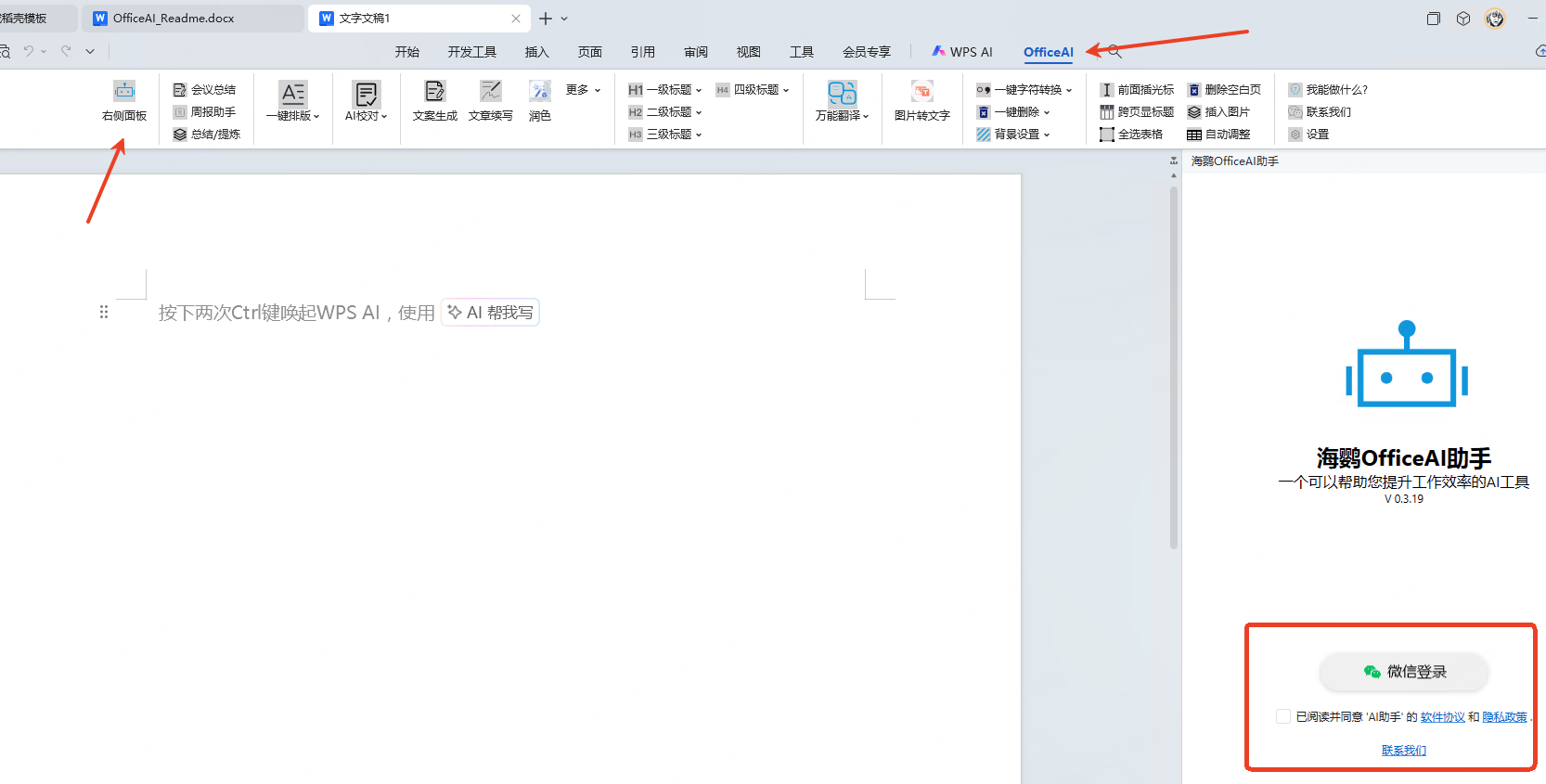Close the 文字文稿1 document tab
Screen dimensions: 1546x784
[x=516, y=19]
